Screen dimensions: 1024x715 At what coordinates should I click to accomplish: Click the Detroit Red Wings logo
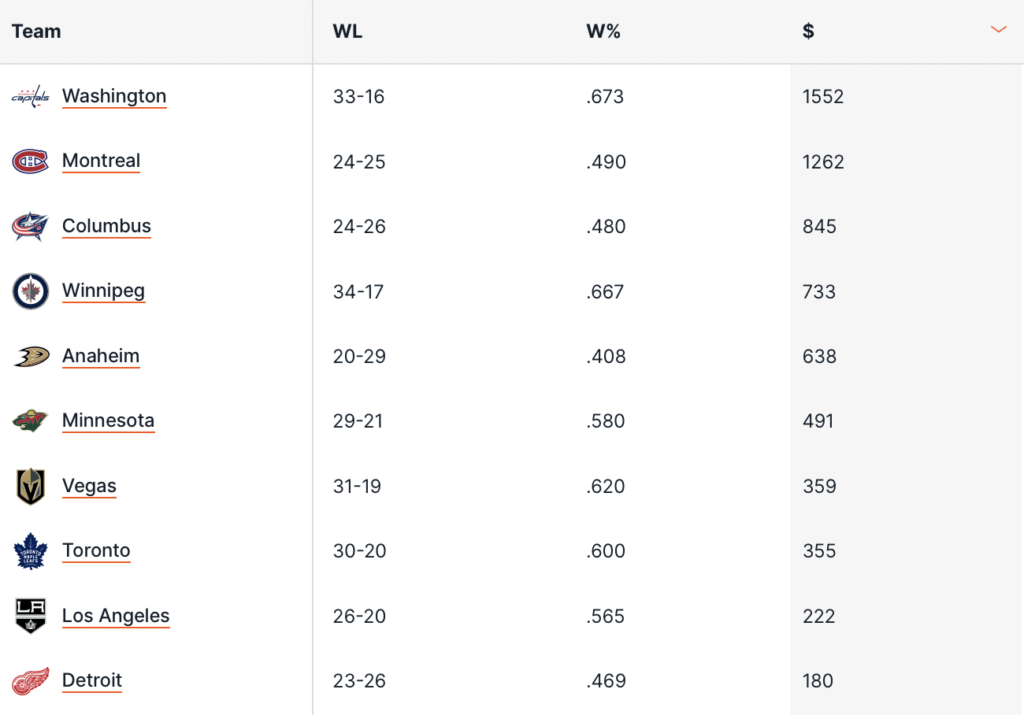click(30, 681)
